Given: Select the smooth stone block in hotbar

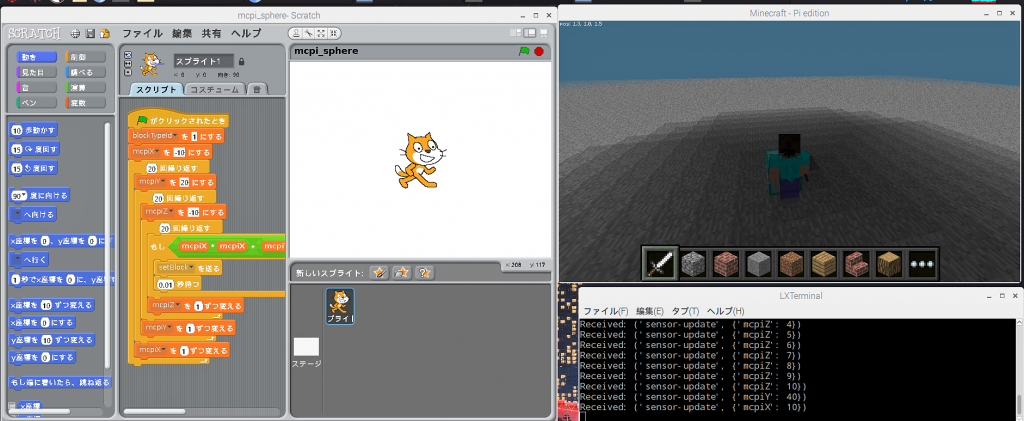Looking at the screenshot, I should point(758,264).
